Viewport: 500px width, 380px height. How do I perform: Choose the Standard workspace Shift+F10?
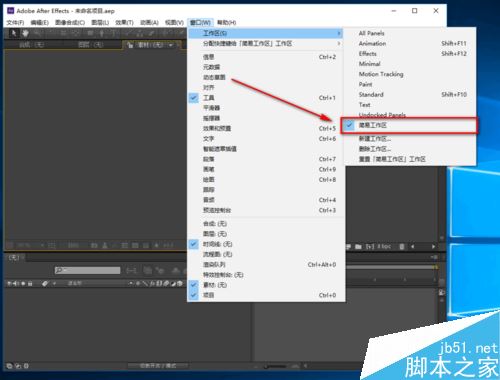(410, 95)
